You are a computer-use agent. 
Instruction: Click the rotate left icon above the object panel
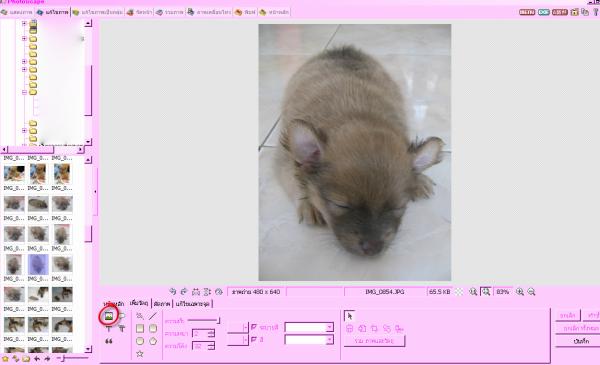(173, 292)
